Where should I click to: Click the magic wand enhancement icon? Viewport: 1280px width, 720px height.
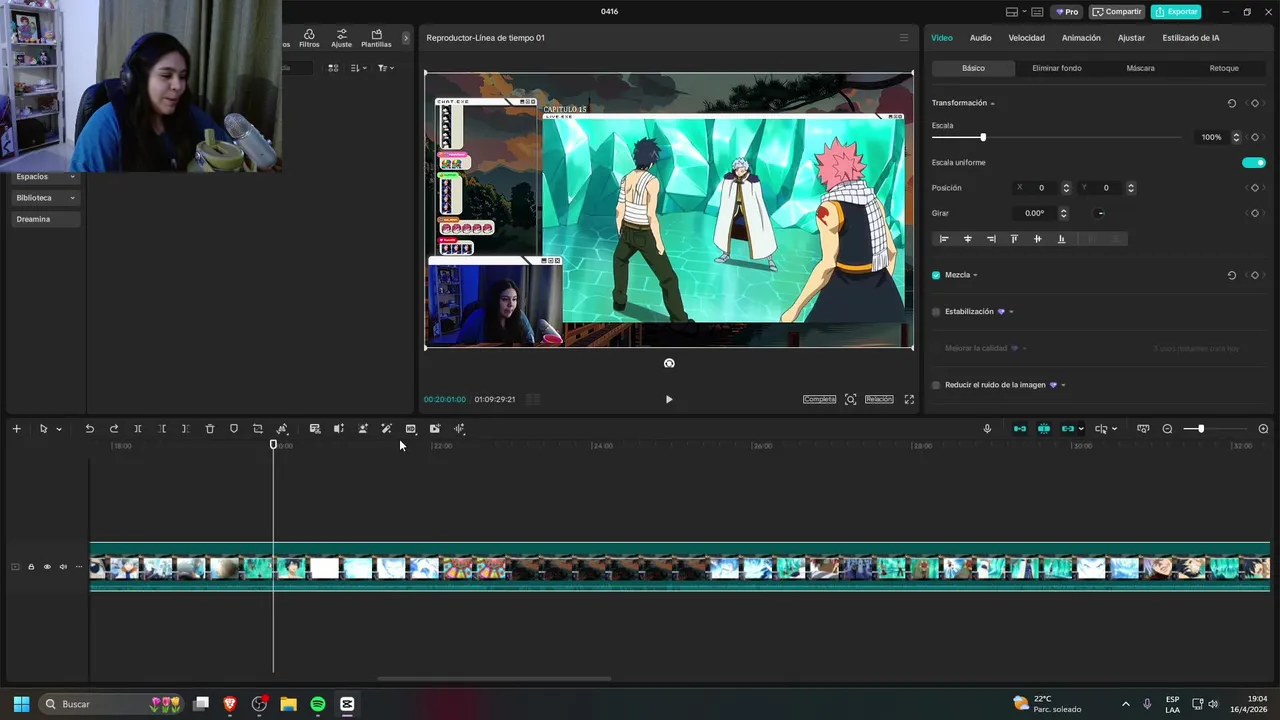[x=386, y=429]
